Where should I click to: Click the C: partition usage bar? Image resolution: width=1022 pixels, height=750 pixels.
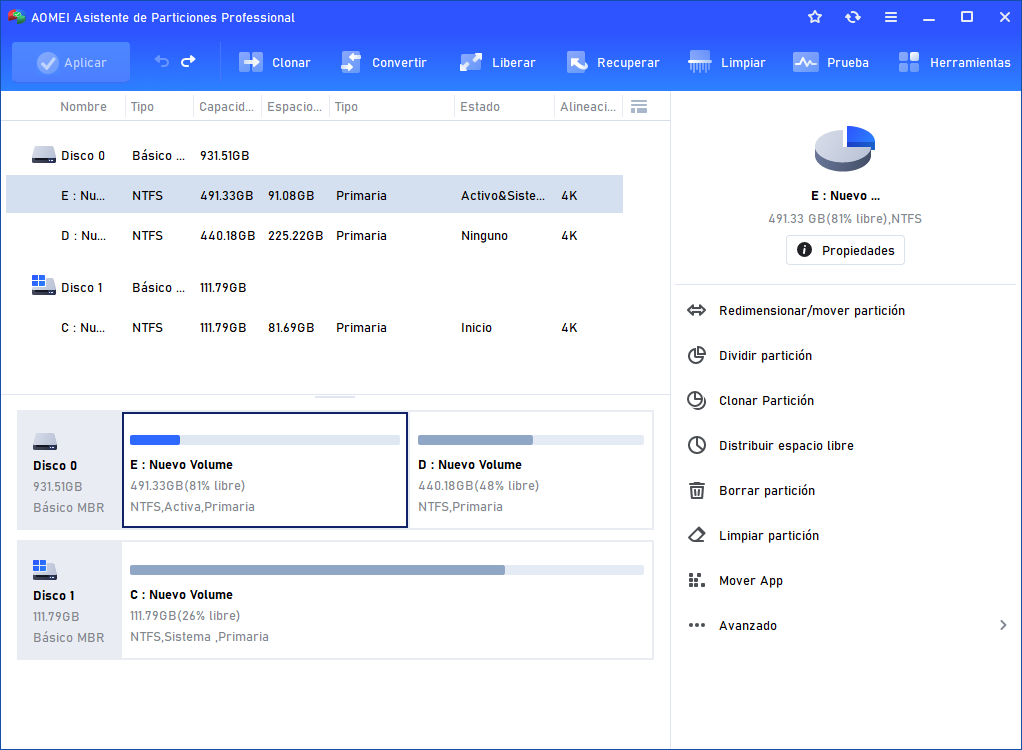(386, 570)
